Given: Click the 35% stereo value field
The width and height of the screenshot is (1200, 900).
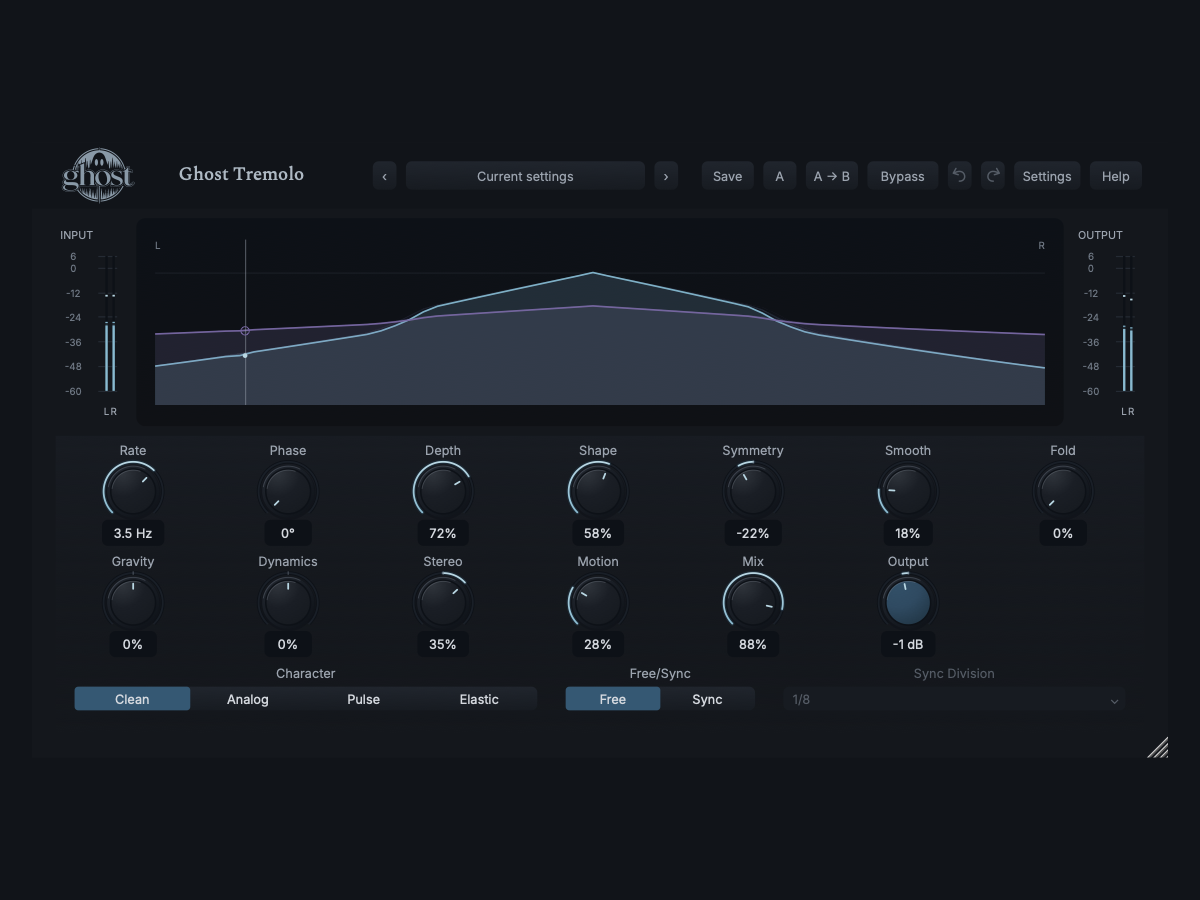Looking at the screenshot, I should (443, 644).
